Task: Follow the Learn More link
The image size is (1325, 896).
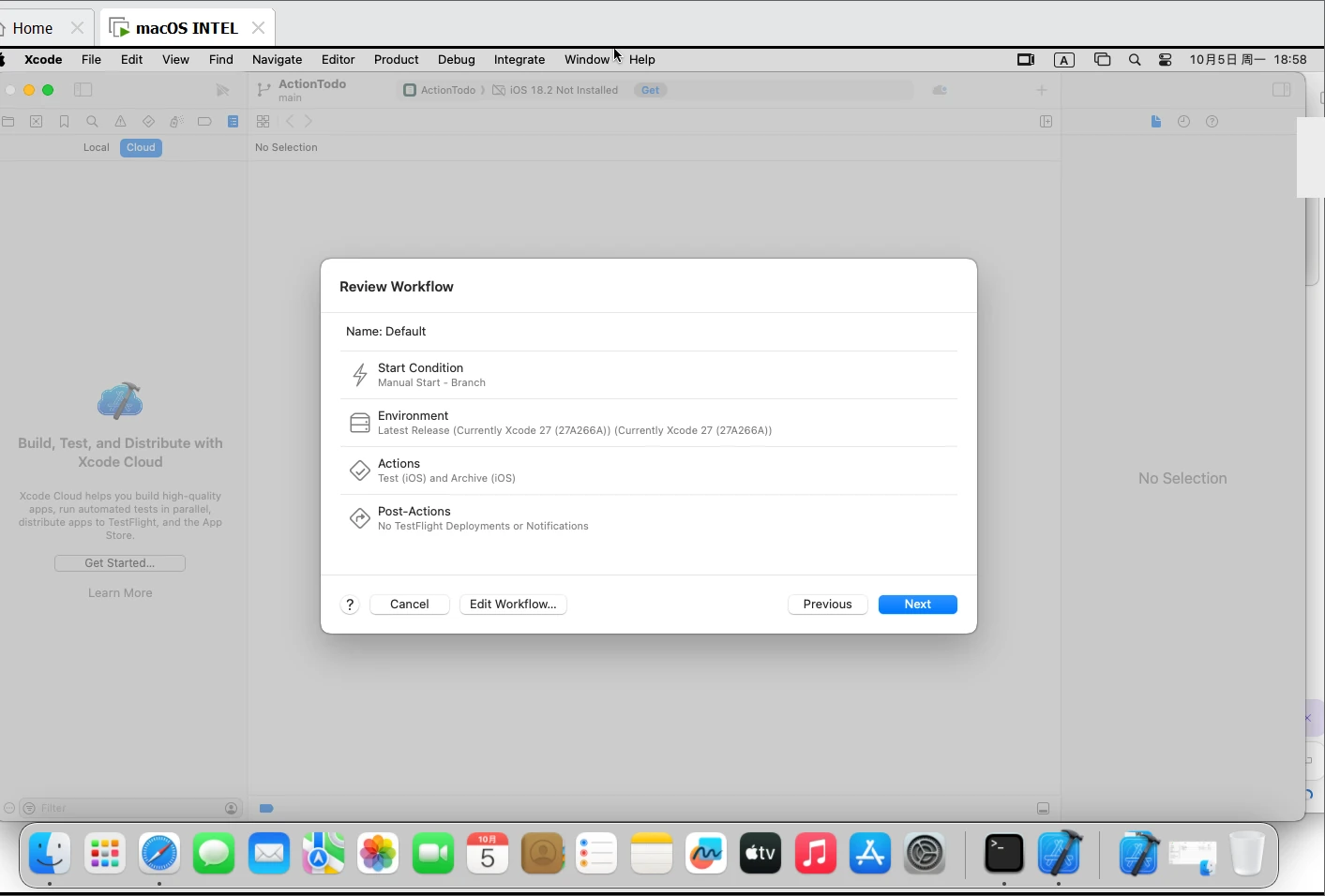Action: click(x=120, y=593)
